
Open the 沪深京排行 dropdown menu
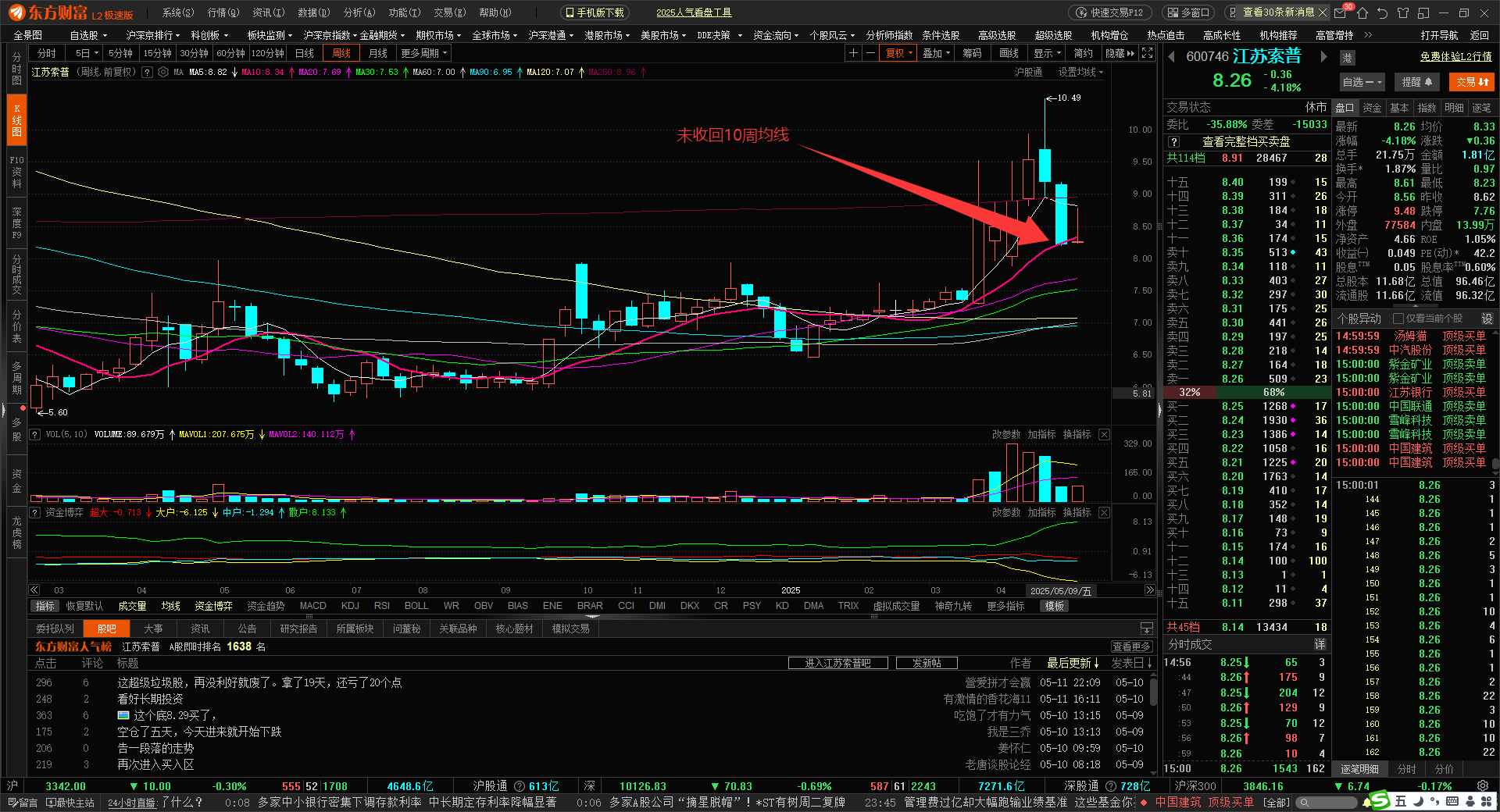152,35
